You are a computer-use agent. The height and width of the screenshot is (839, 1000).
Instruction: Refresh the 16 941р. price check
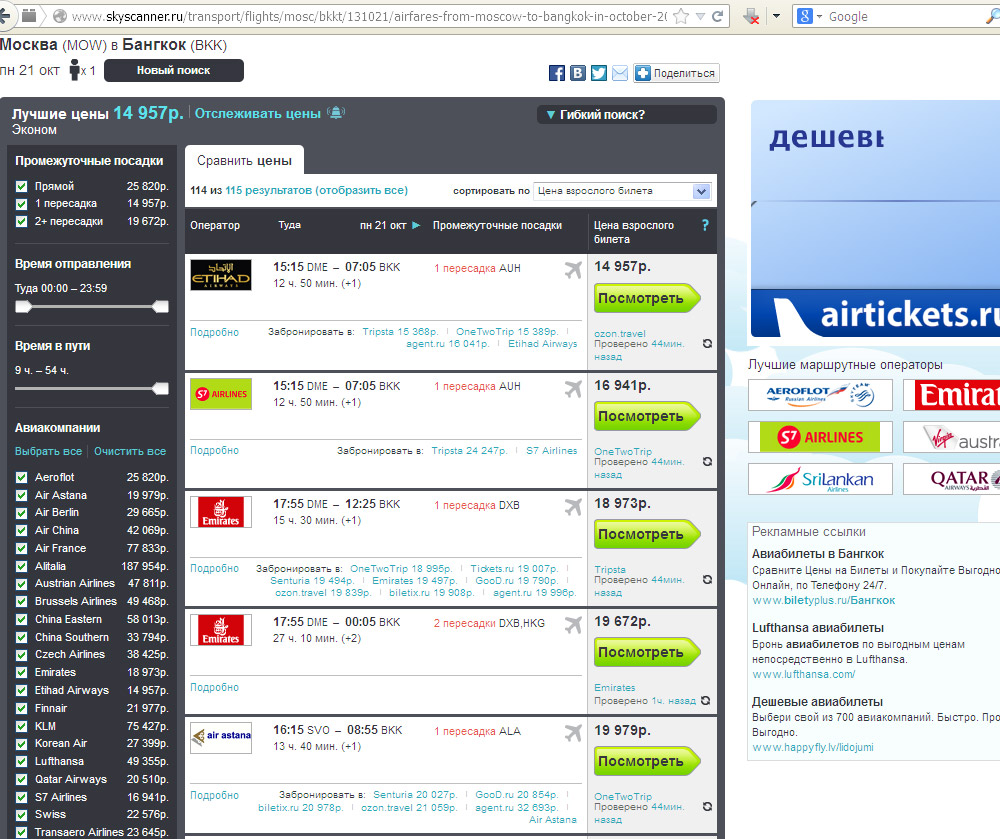(707, 462)
